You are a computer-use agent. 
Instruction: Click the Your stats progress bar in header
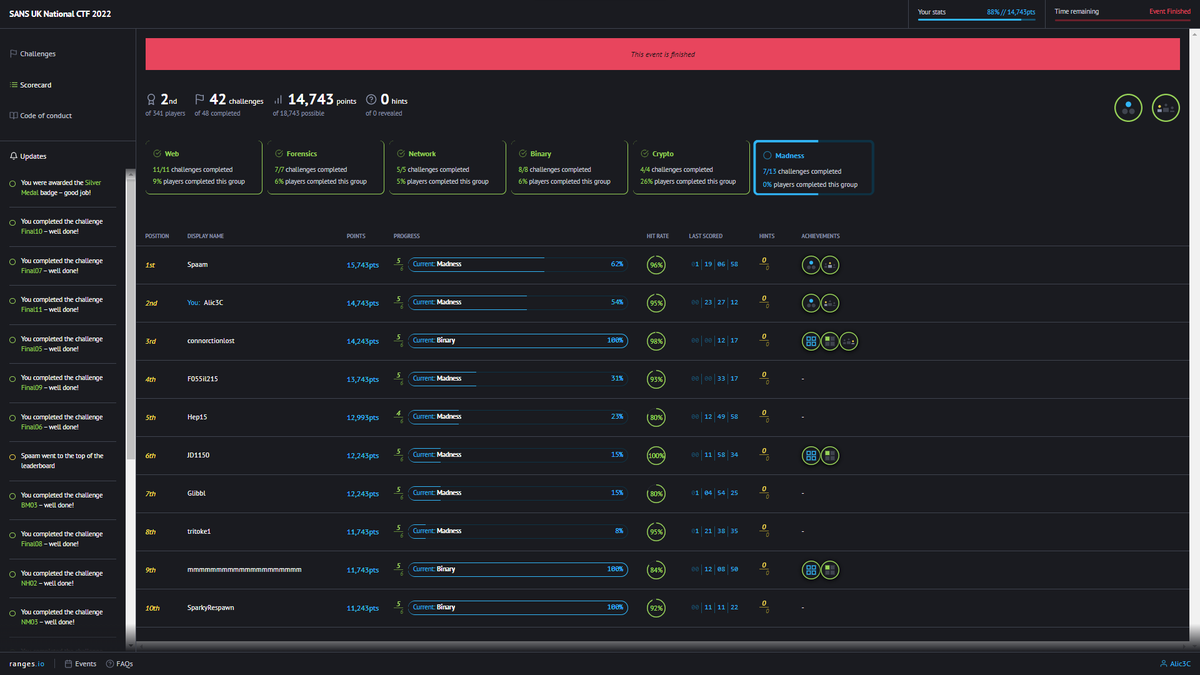[x=975, y=19]
